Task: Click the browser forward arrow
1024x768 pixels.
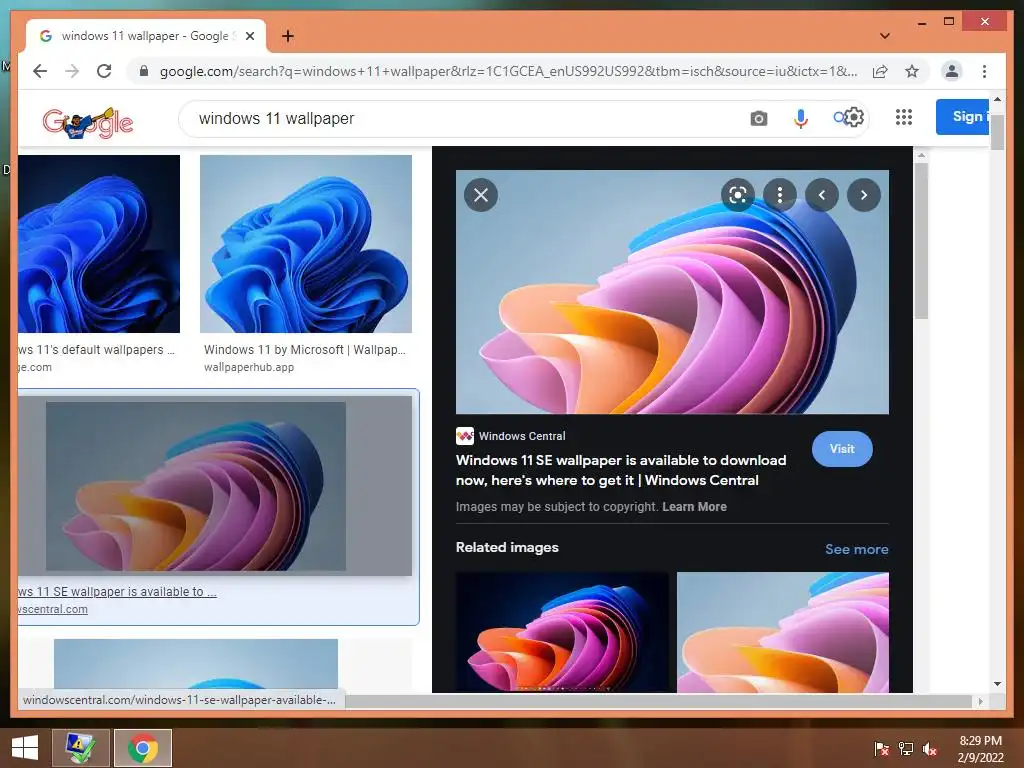Action: (x=72, y=71)
